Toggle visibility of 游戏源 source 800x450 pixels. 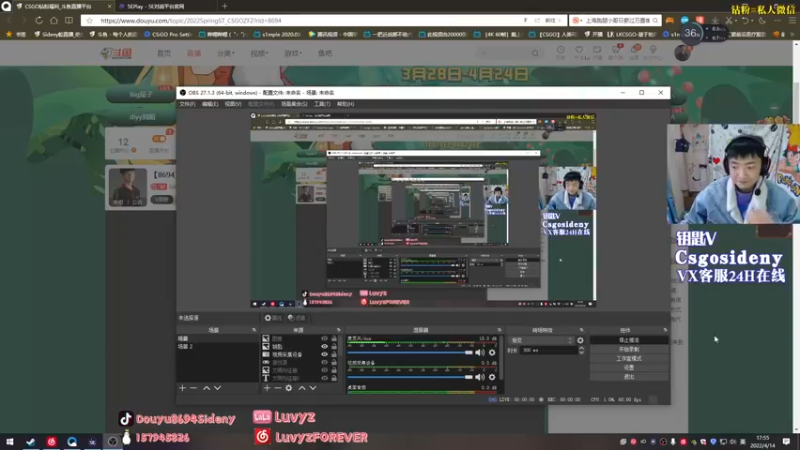point(324,362)
